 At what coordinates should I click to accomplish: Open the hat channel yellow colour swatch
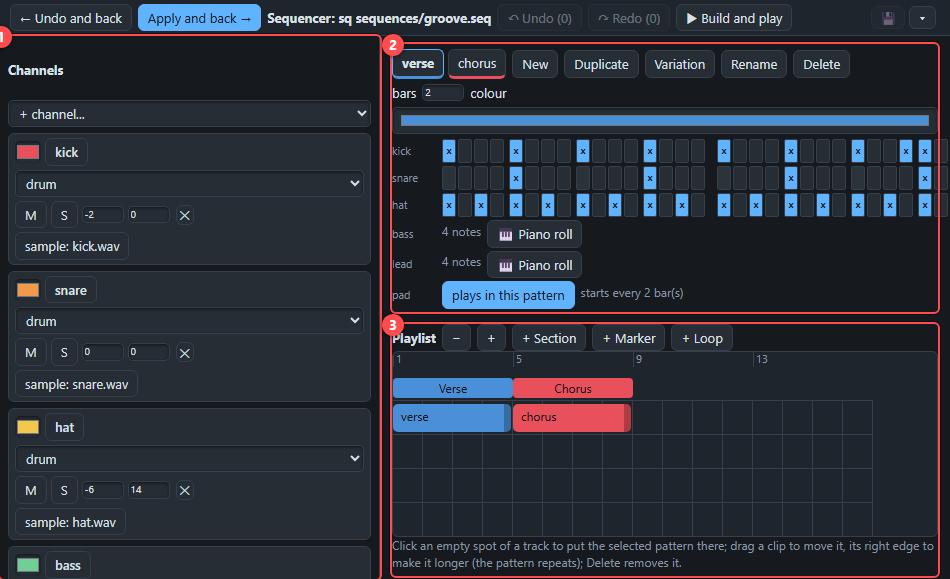pos(28,427)
